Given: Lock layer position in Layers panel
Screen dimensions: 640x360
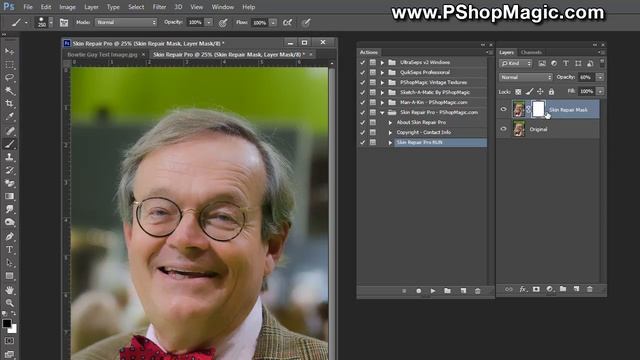Looking at the screenshot, I should click(540, 92).
